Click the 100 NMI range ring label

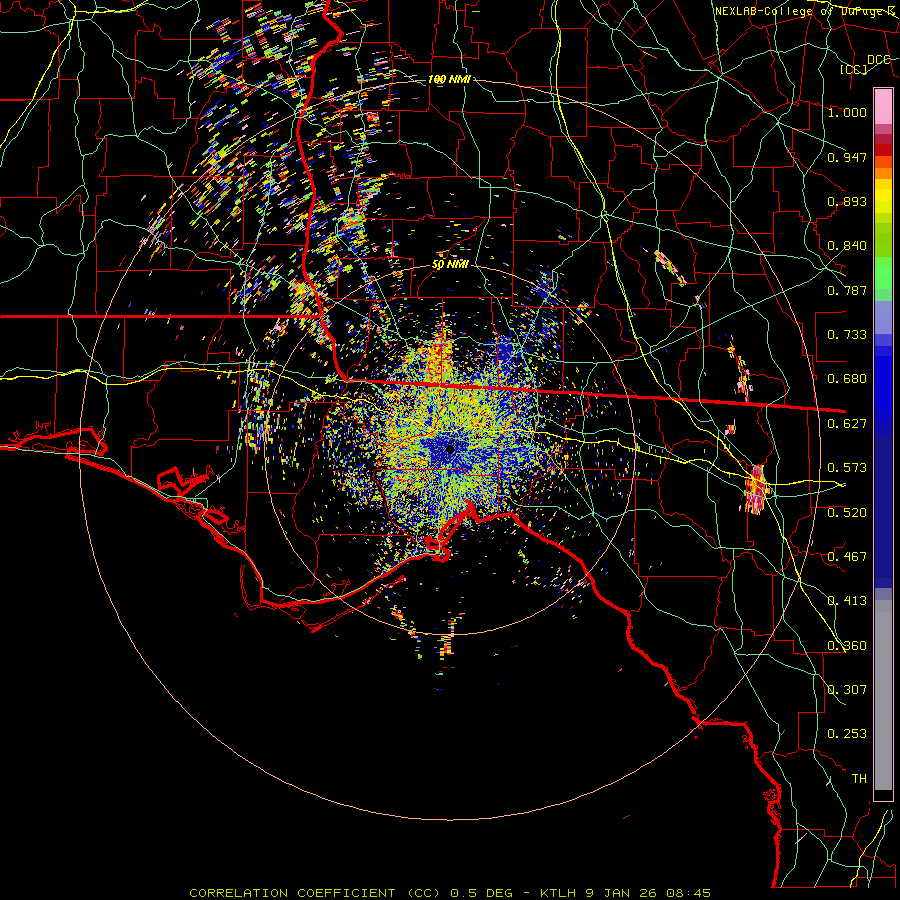449,79
